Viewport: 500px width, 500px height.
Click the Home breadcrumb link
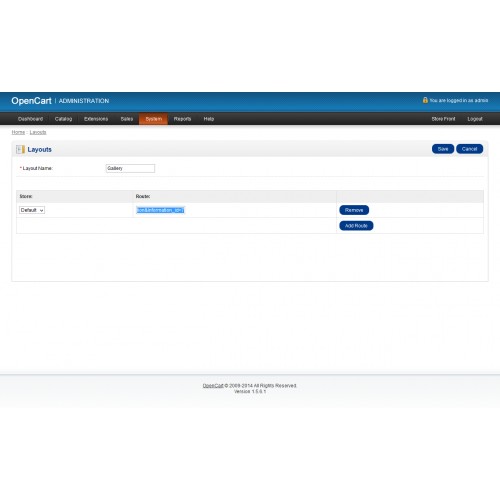pos(18,132)
